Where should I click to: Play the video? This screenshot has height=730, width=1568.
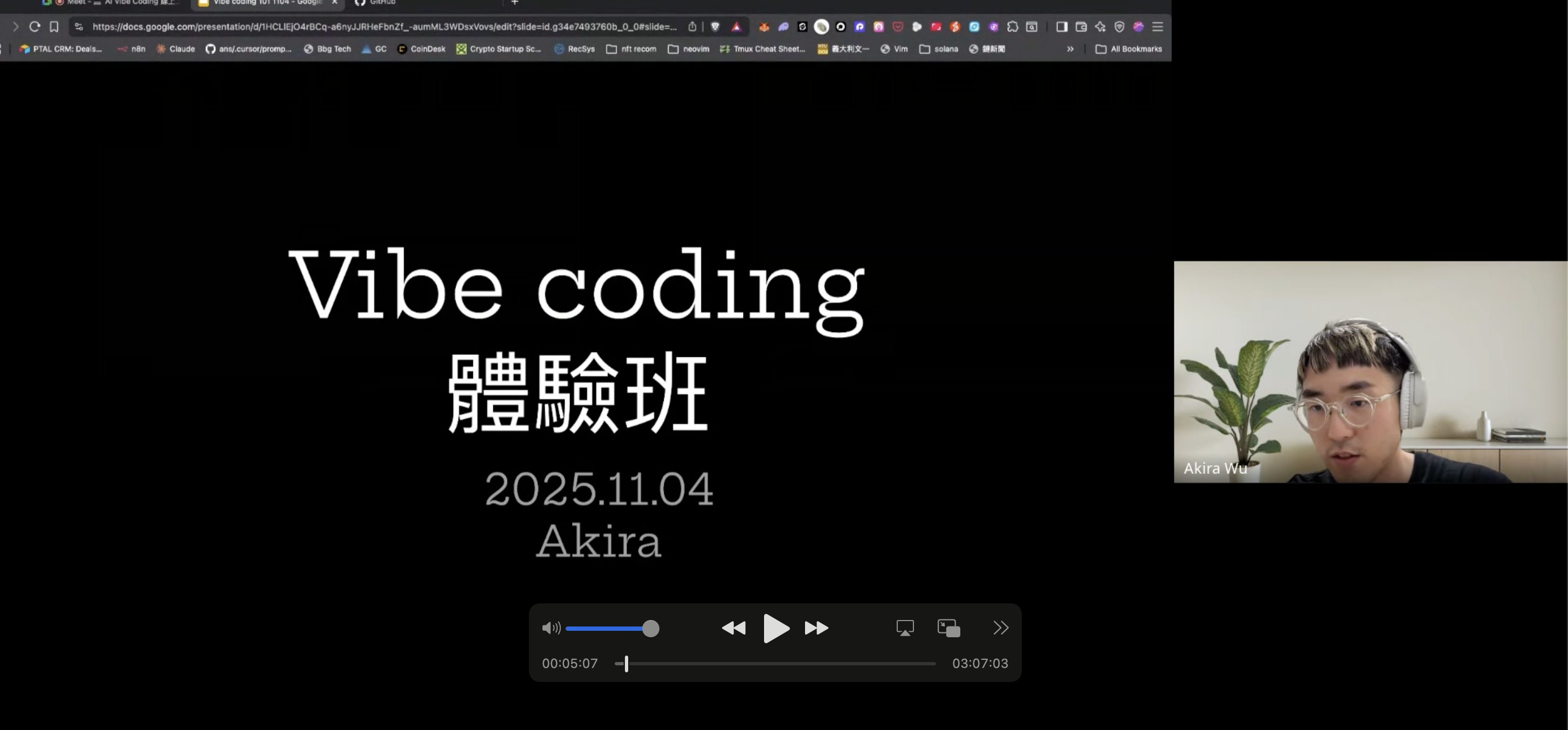point(776,628)
